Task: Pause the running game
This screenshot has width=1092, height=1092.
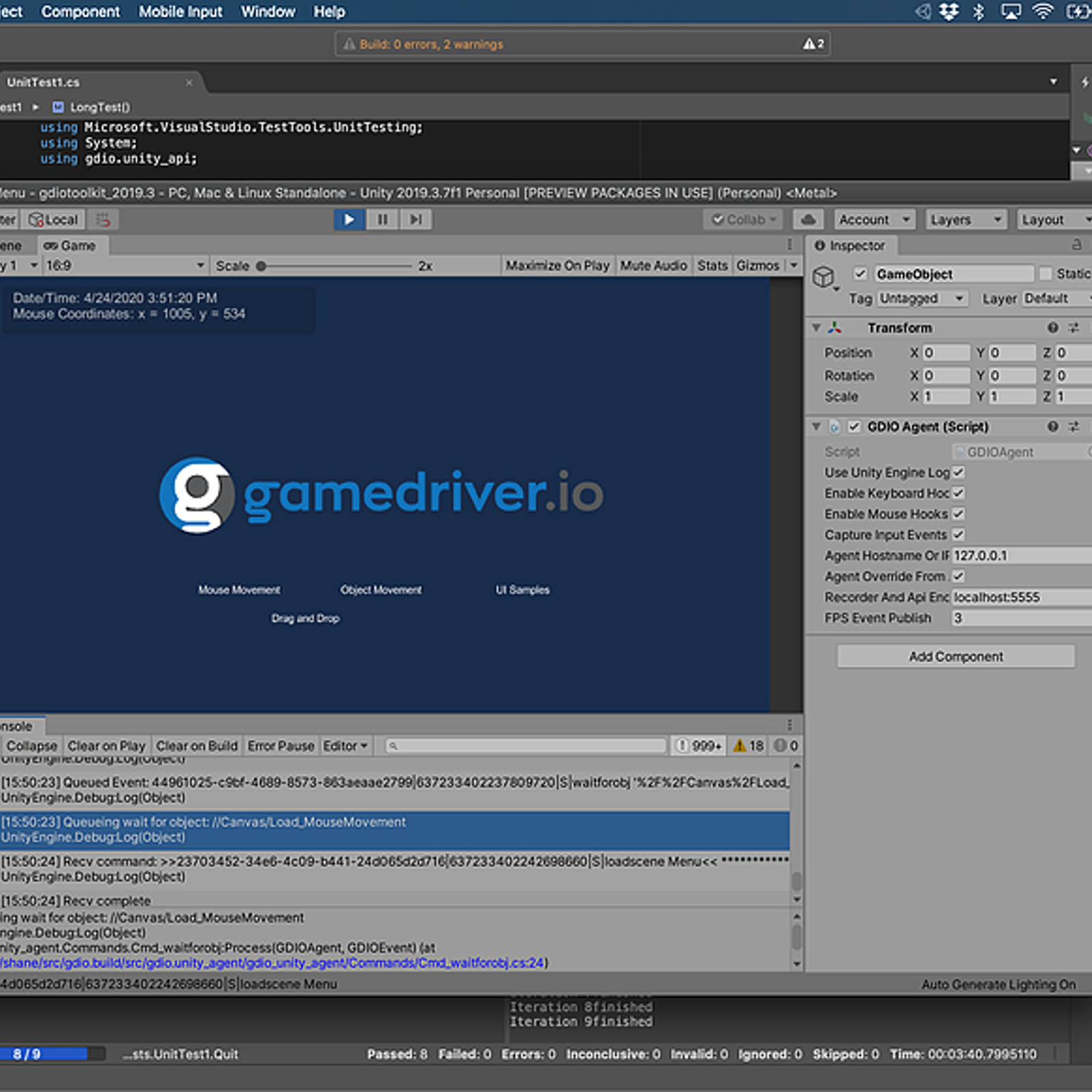Action: tap(382, 219)
